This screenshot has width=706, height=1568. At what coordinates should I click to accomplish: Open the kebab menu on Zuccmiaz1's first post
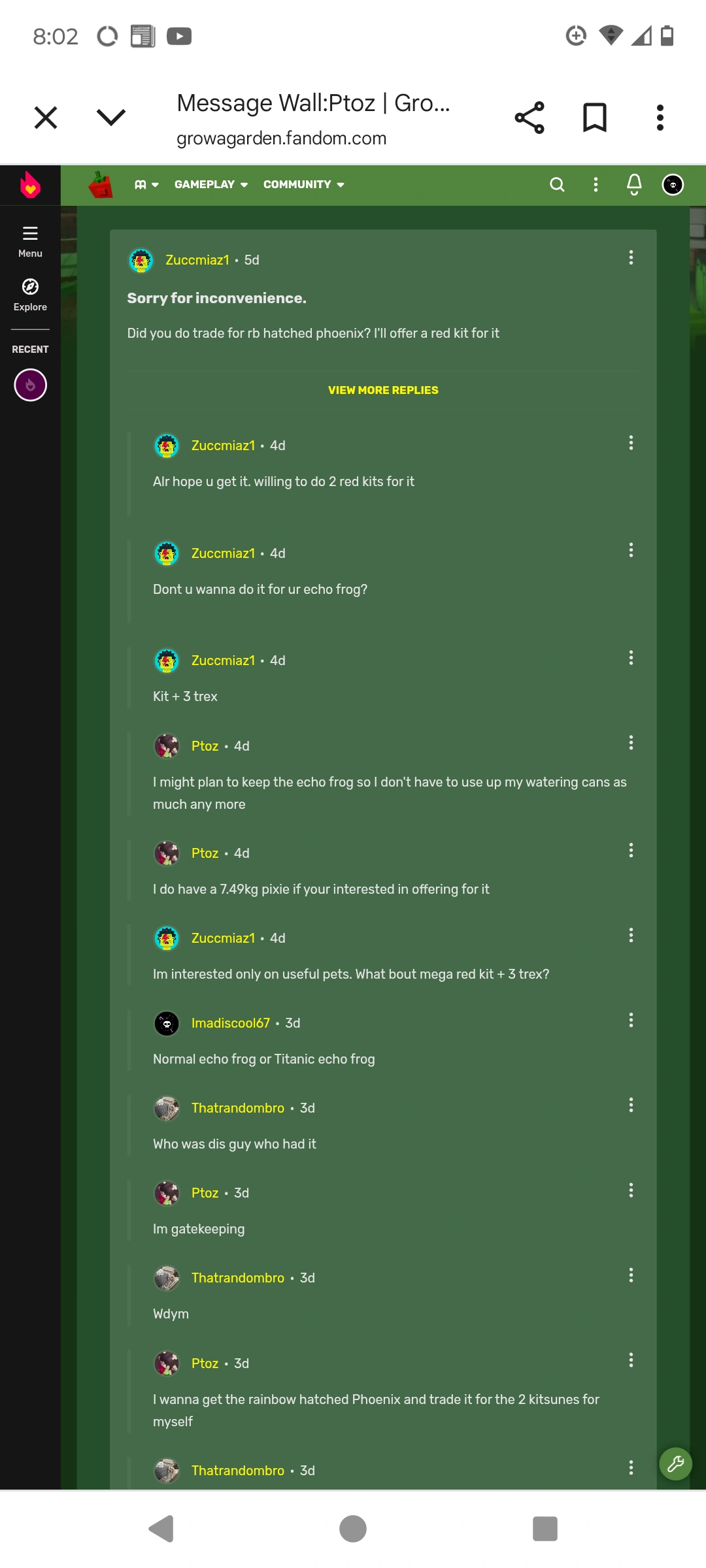click(x=630, y=258)
